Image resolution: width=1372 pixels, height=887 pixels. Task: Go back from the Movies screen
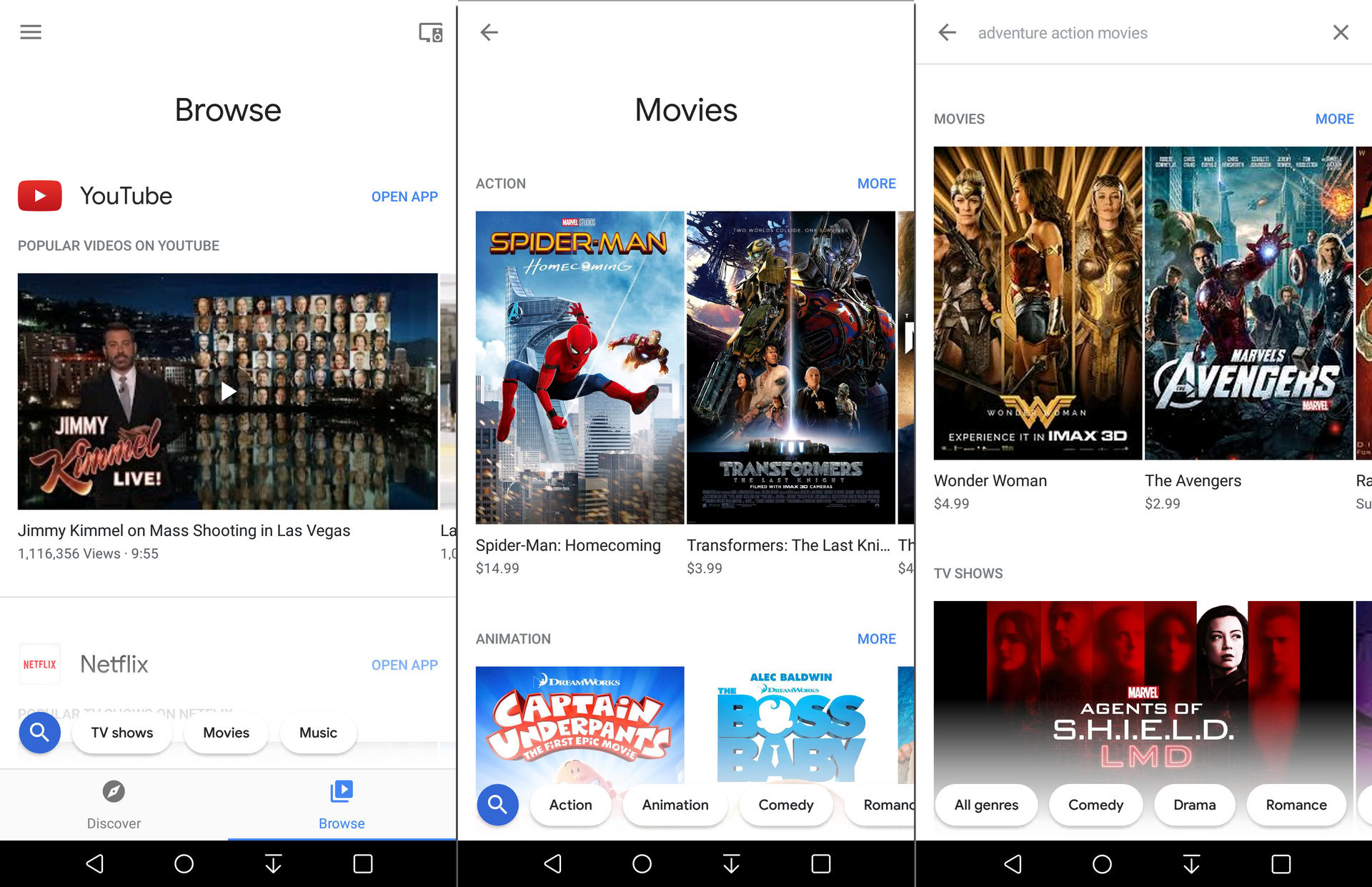489,32
